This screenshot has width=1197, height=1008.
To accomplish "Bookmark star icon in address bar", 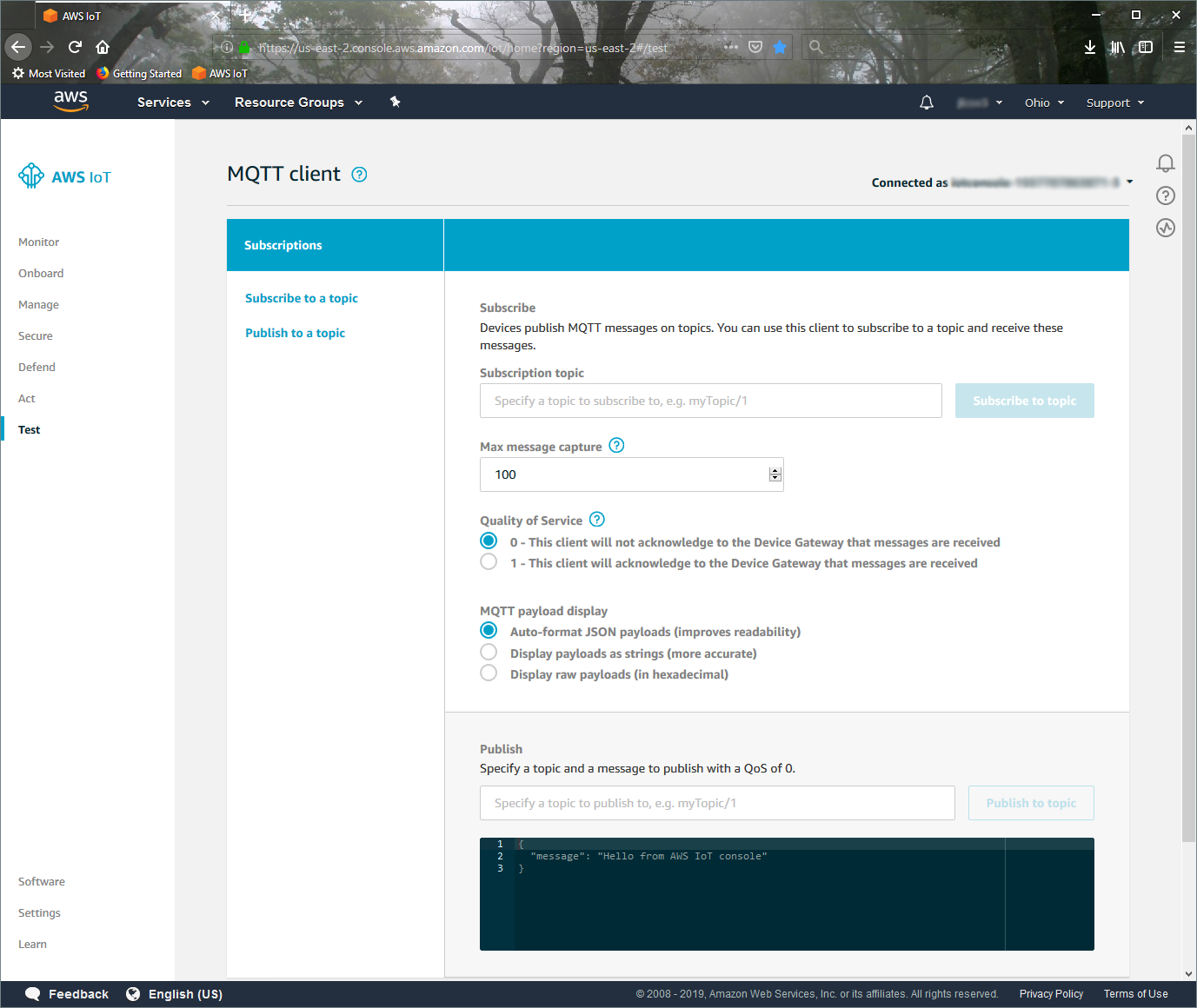I will [780, 47].
